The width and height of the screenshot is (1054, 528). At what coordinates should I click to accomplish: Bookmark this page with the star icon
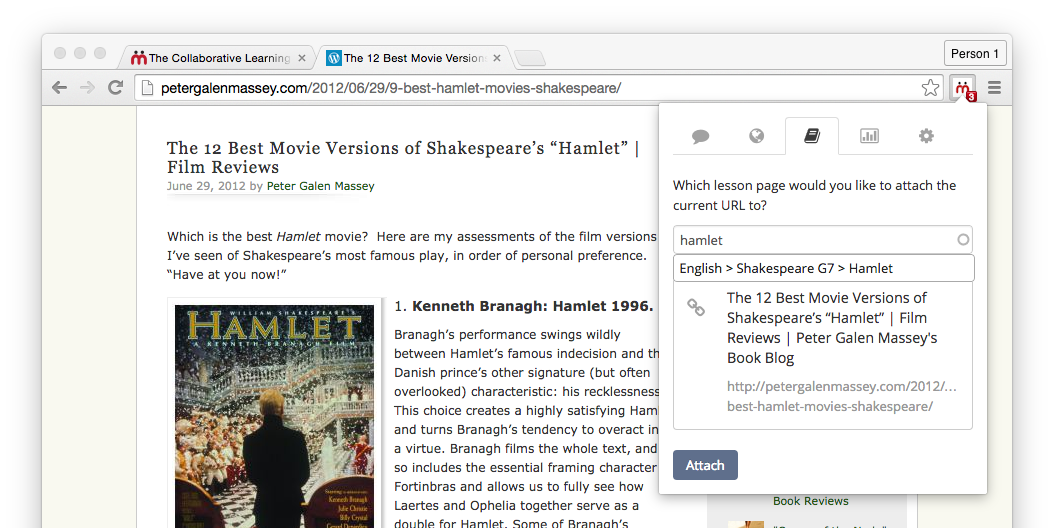click(x=930, y=87)
